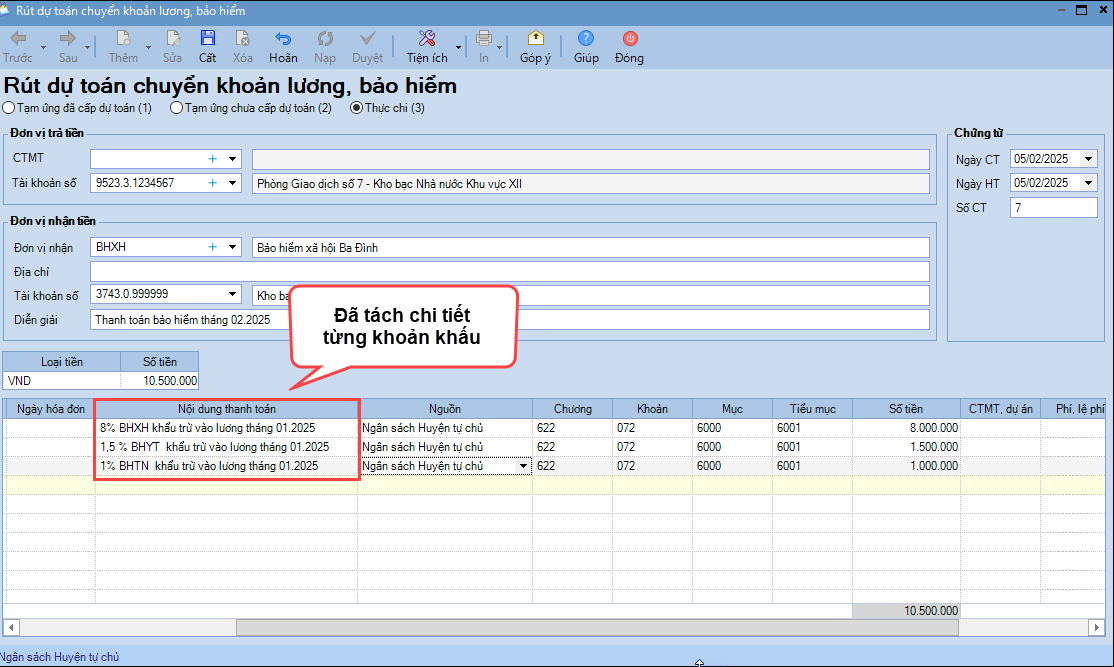This screenshot has height=667, width=1114.
Task: Open recipient account 3743.0.999999 dropdown
Action: (x=232, y=294)
